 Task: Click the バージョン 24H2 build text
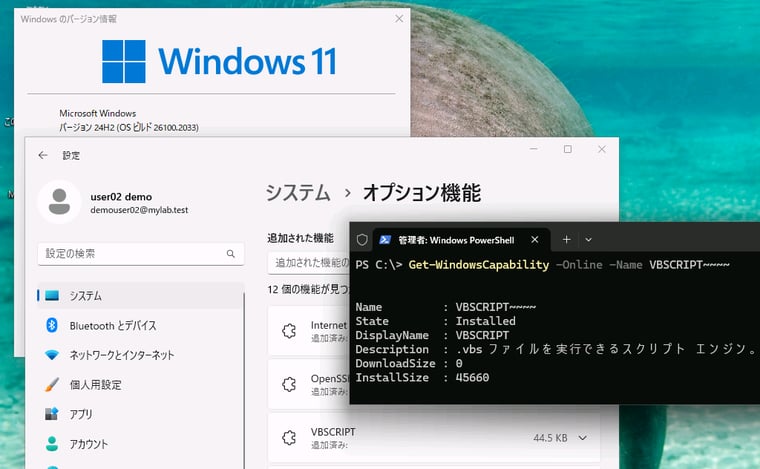pyautogui.click(x=129, y=127)
